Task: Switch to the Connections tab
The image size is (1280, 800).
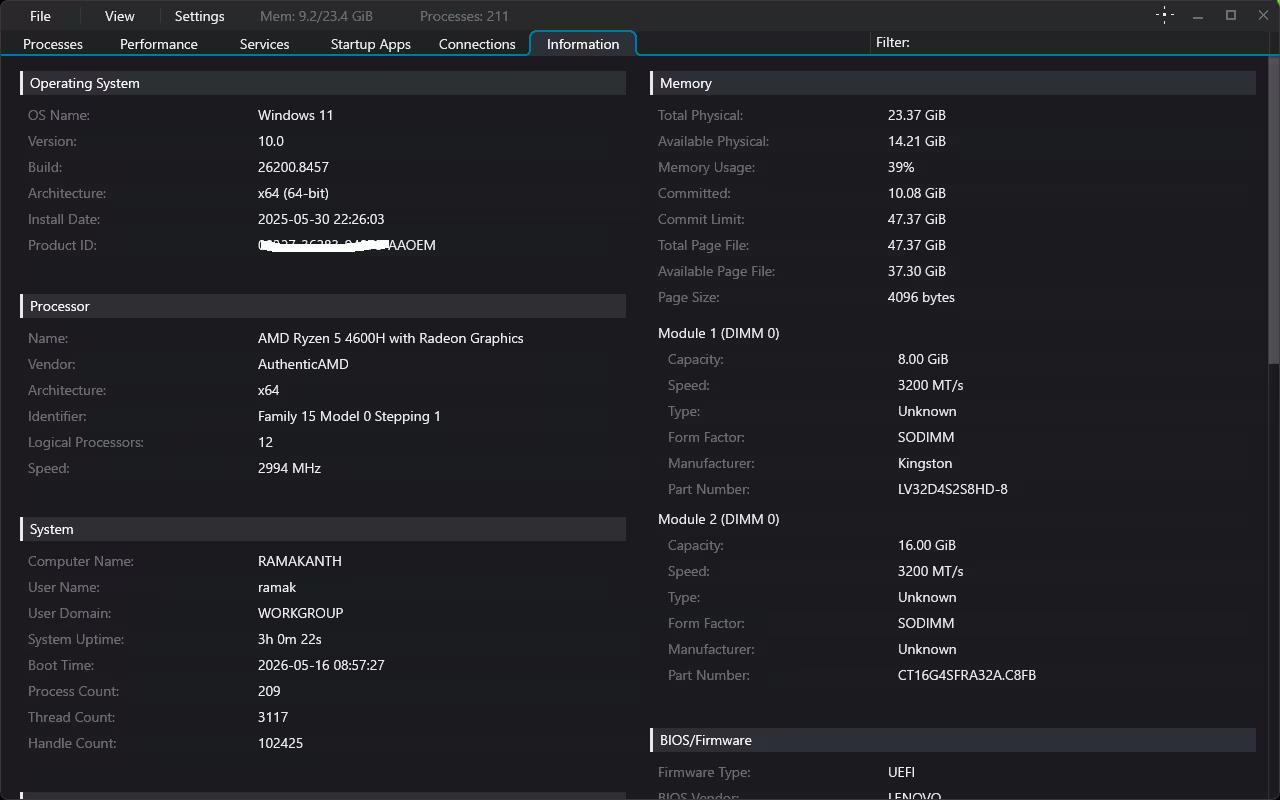Action: point(477,44)
